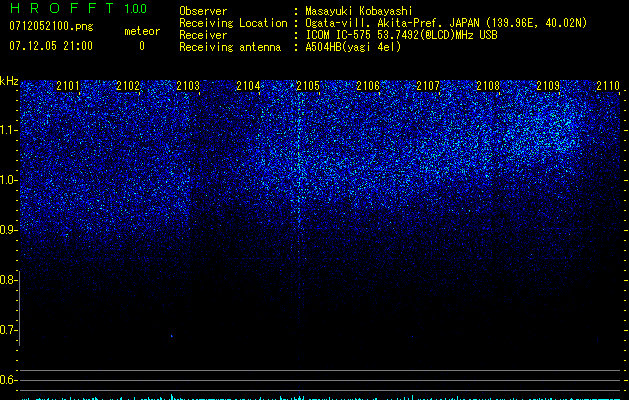Click the 1.0 kHz axis label
The height and width of the screenshot is (400, 629).
(9, 180)
